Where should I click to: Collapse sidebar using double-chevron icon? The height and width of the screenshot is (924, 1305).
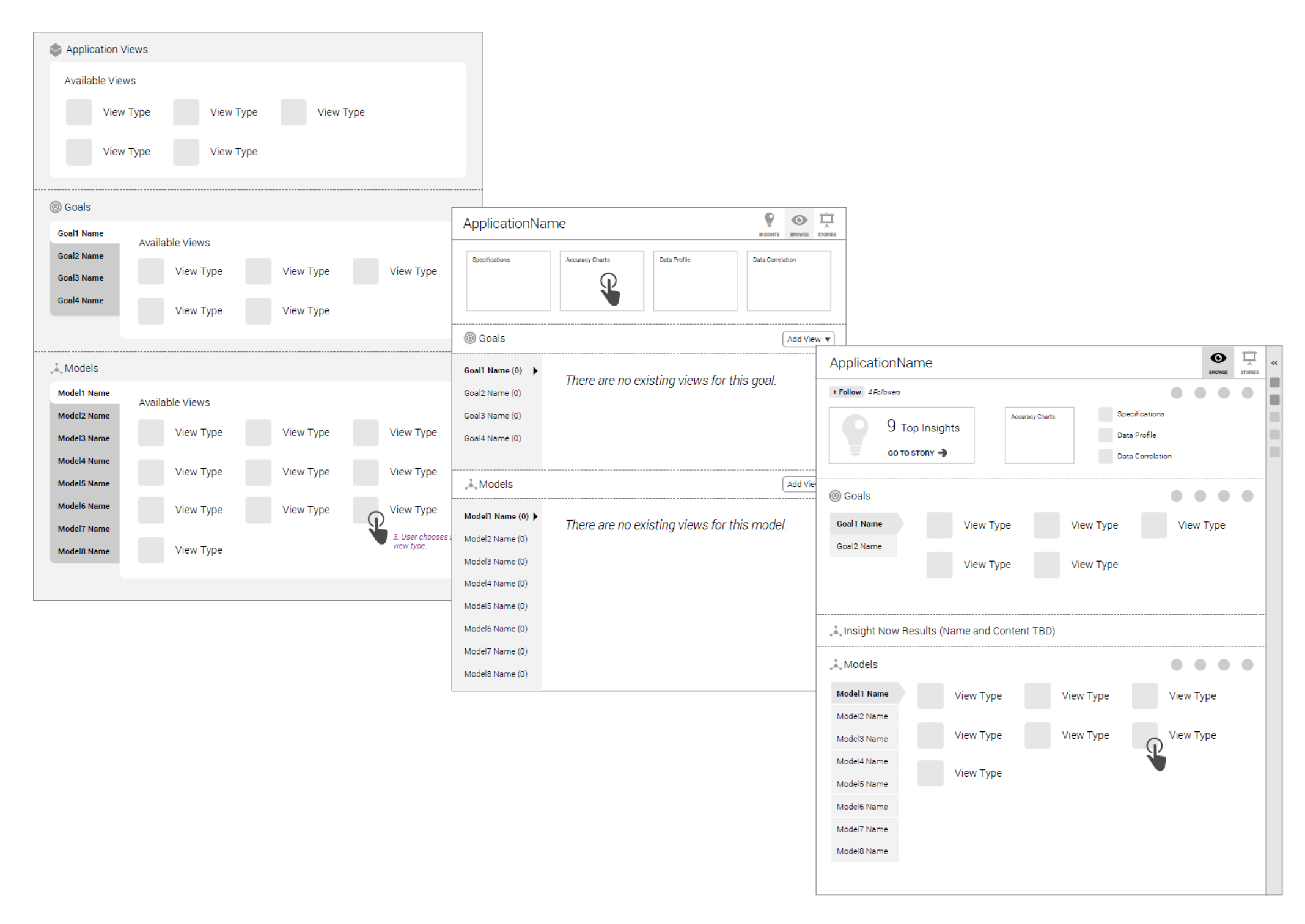pos(1274,363)
